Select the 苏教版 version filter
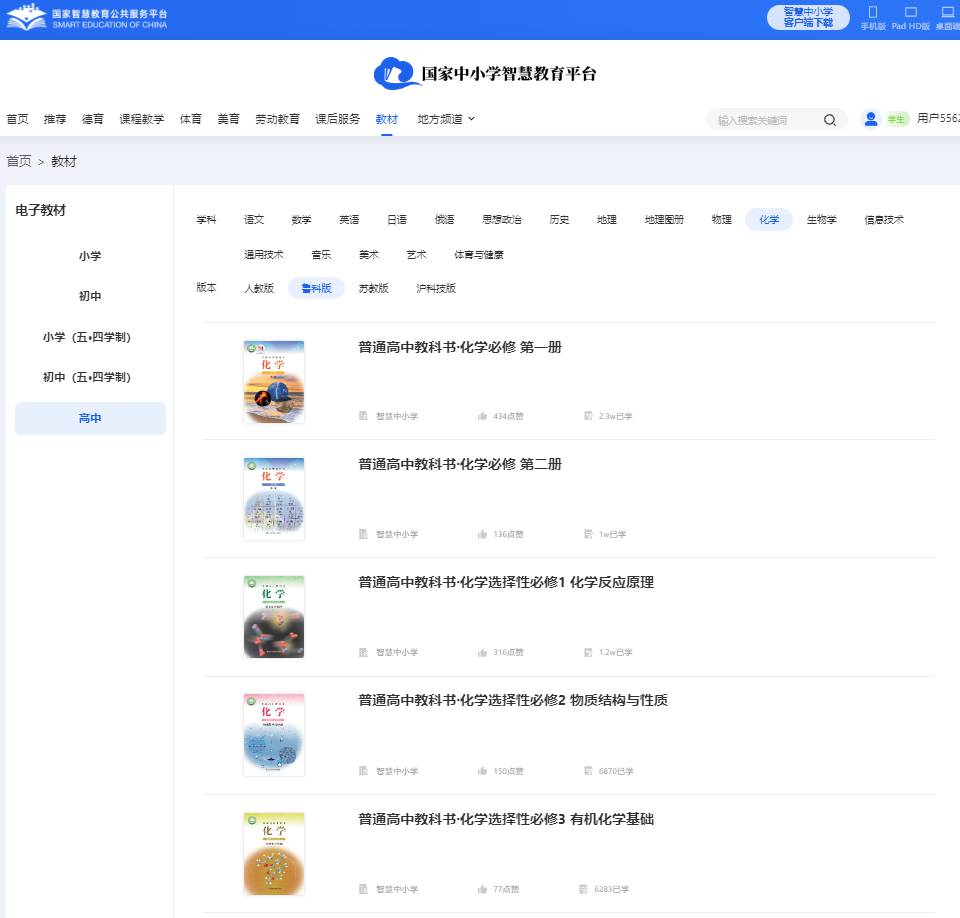960x918 pixels. [375, 288]
